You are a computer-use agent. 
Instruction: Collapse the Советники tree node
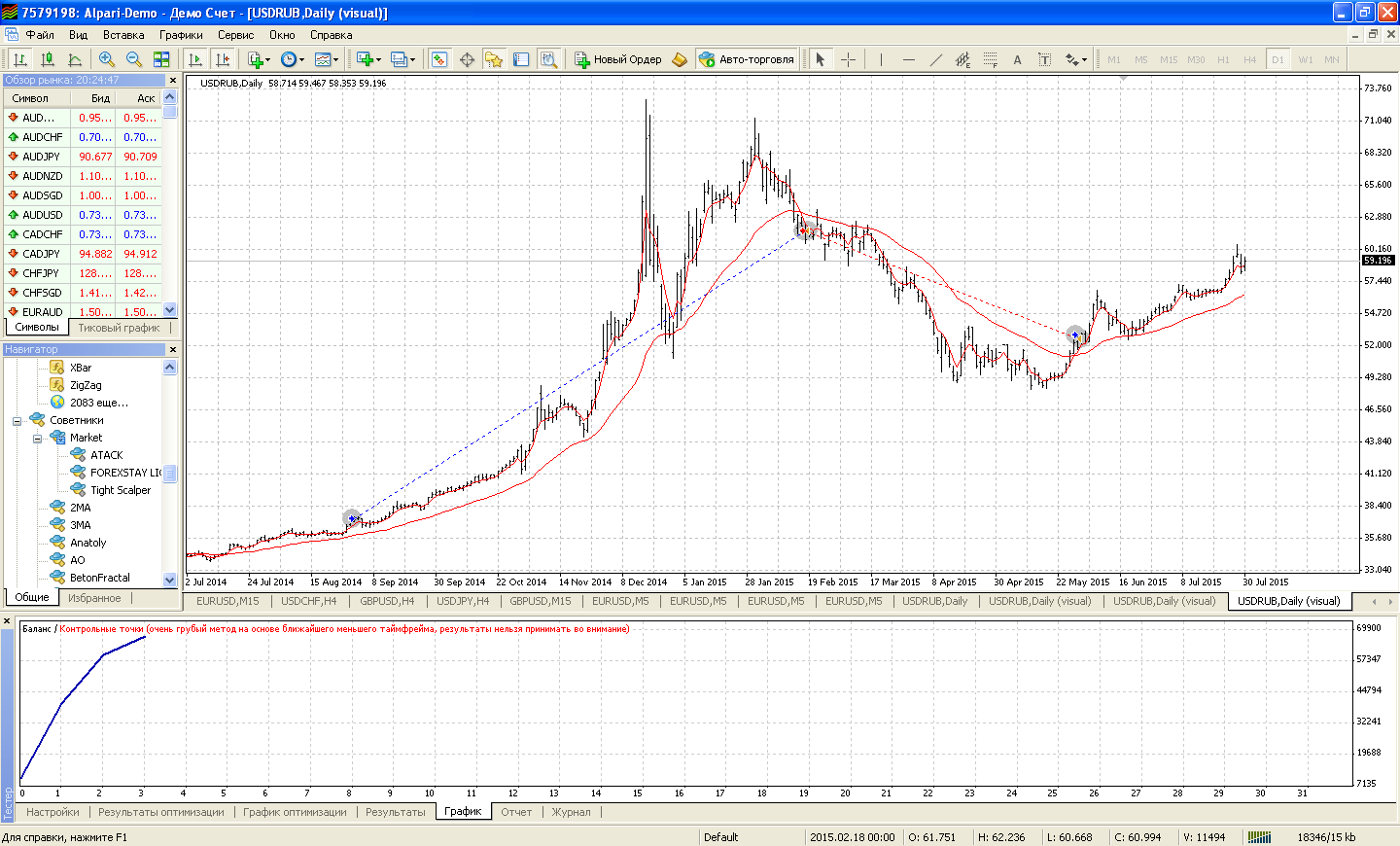(17, 421)
